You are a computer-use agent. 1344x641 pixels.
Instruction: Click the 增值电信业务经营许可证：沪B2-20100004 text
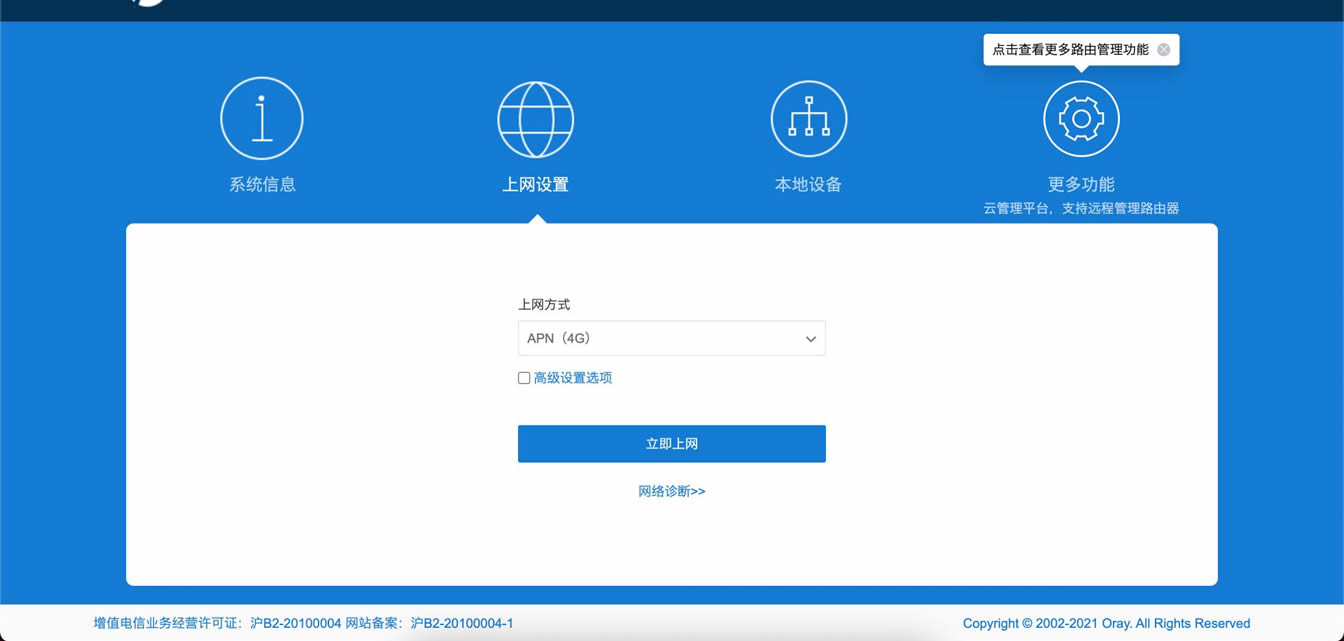pyautogui.click(x=218, y=623)
